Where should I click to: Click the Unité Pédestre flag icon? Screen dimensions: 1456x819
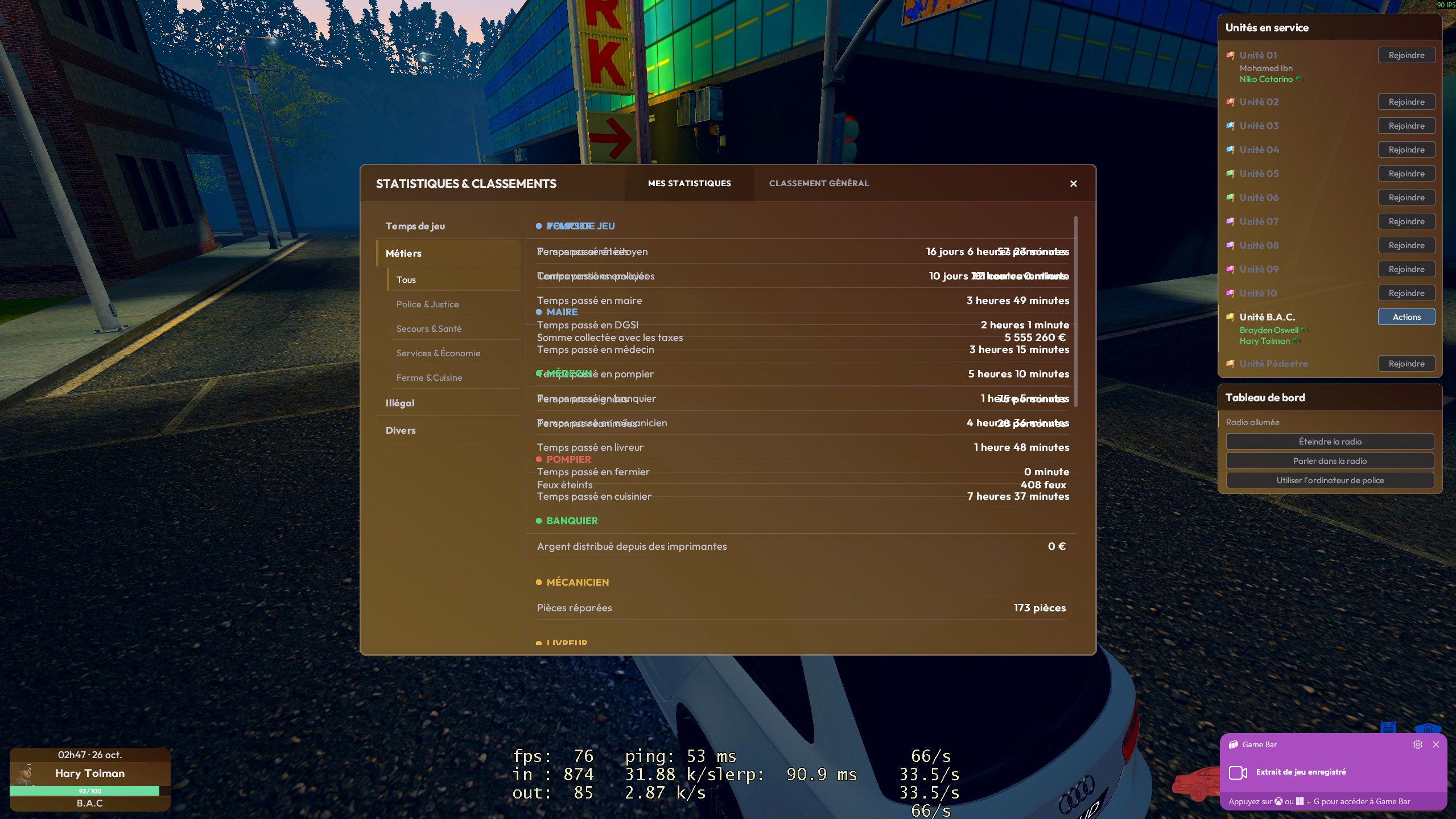tap(1230, 364)
